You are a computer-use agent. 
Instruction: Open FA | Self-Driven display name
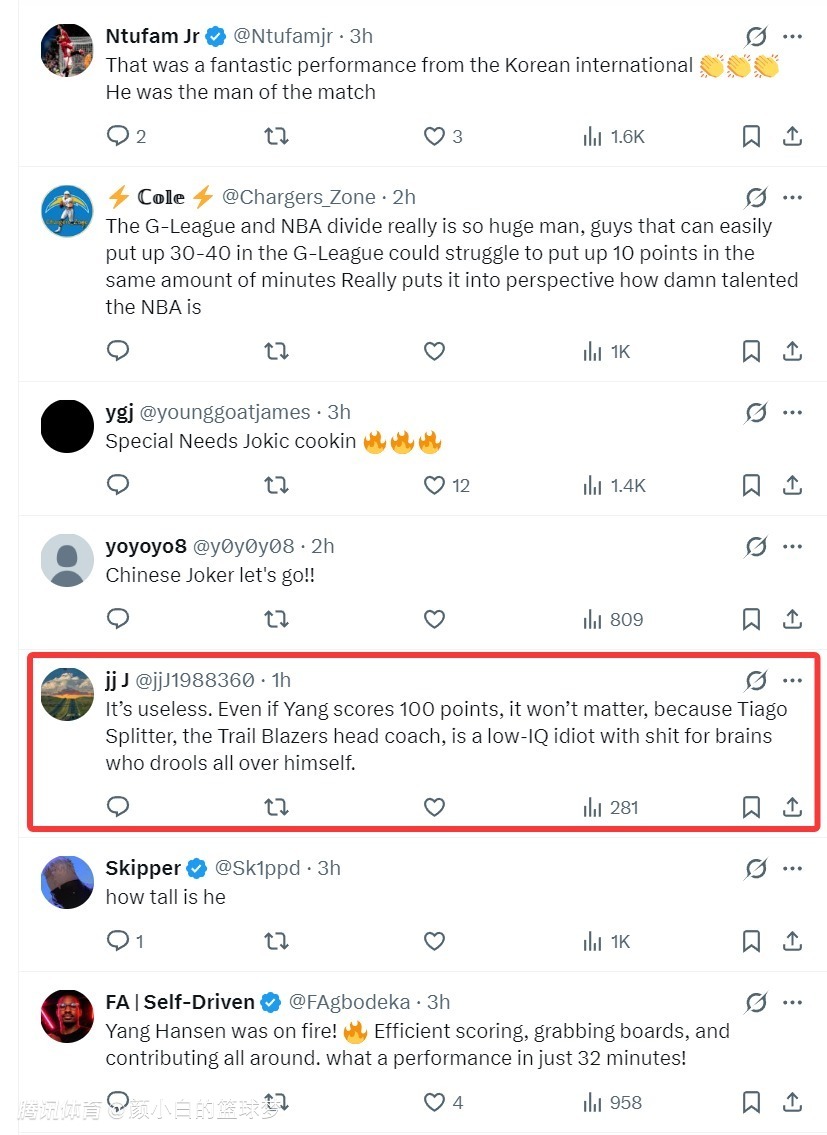pyautogui.click(x=180, y=1002)
